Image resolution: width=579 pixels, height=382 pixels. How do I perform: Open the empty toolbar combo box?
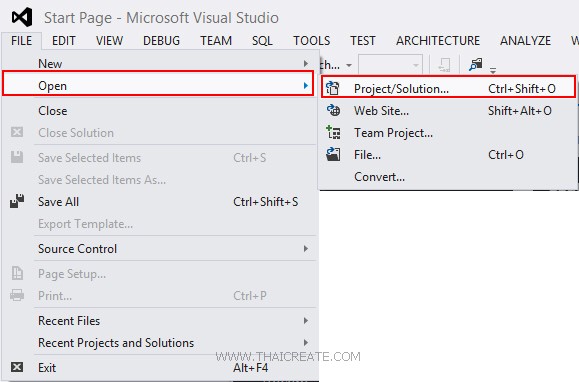(x=390, y=65)
